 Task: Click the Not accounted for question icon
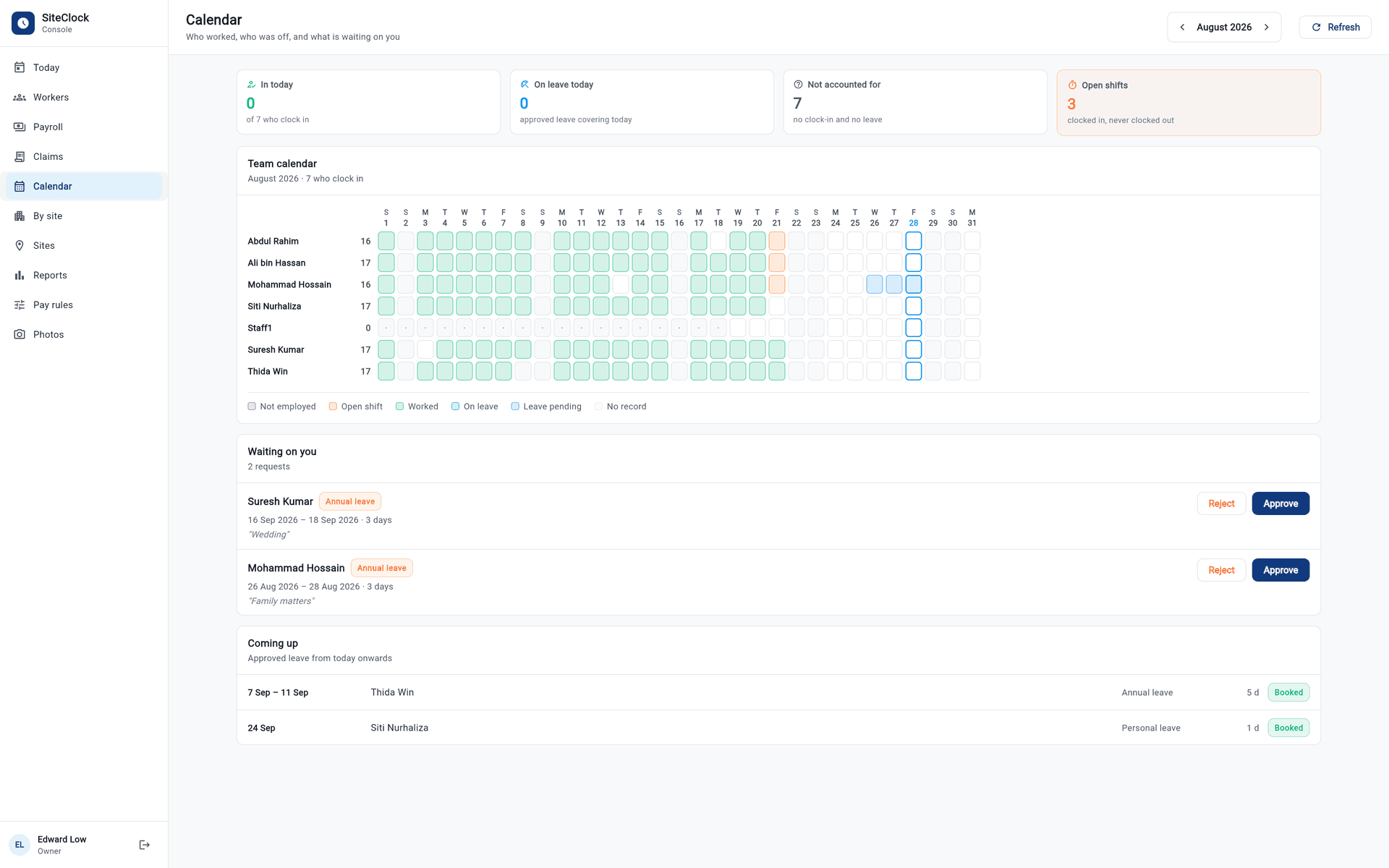point(798,85)
